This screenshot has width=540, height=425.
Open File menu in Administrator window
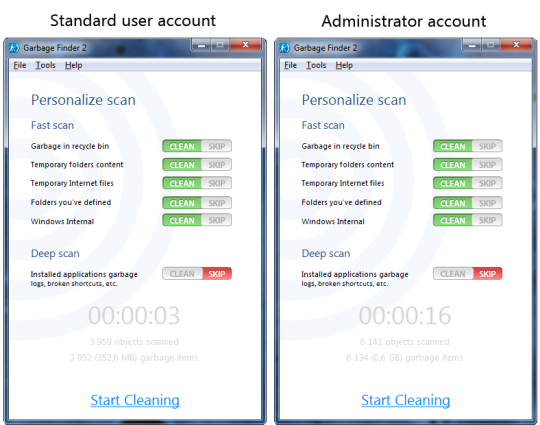(x=290, y=65)
